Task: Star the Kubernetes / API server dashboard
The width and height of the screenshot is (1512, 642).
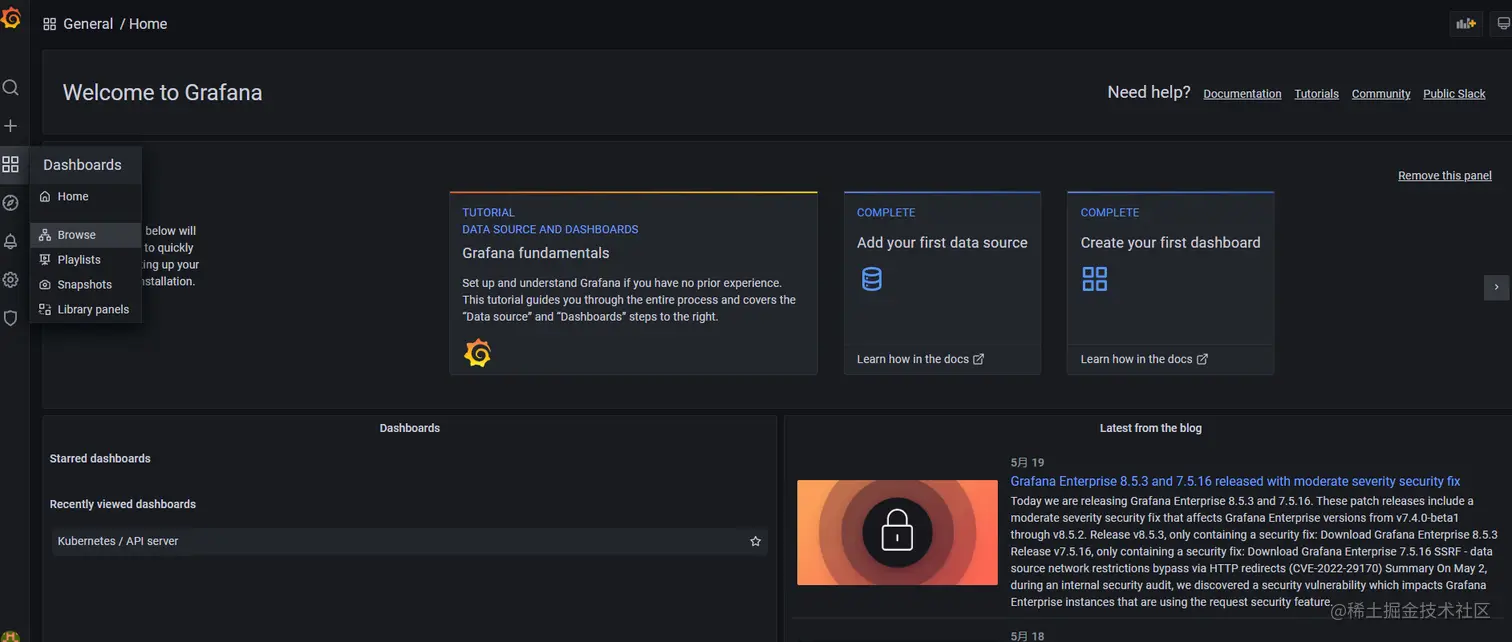Action: [755, 541]
